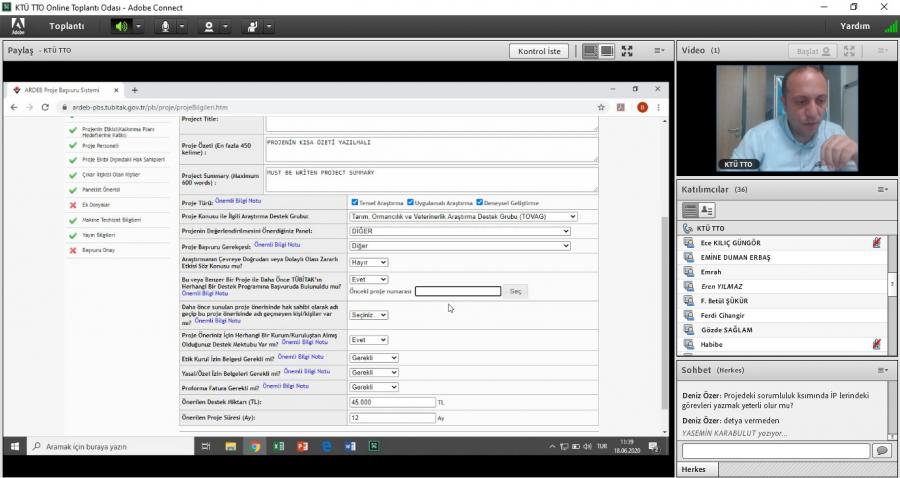
Task: Uncheck the Temel Araştırma checkbox
Action: click(355, 202)
